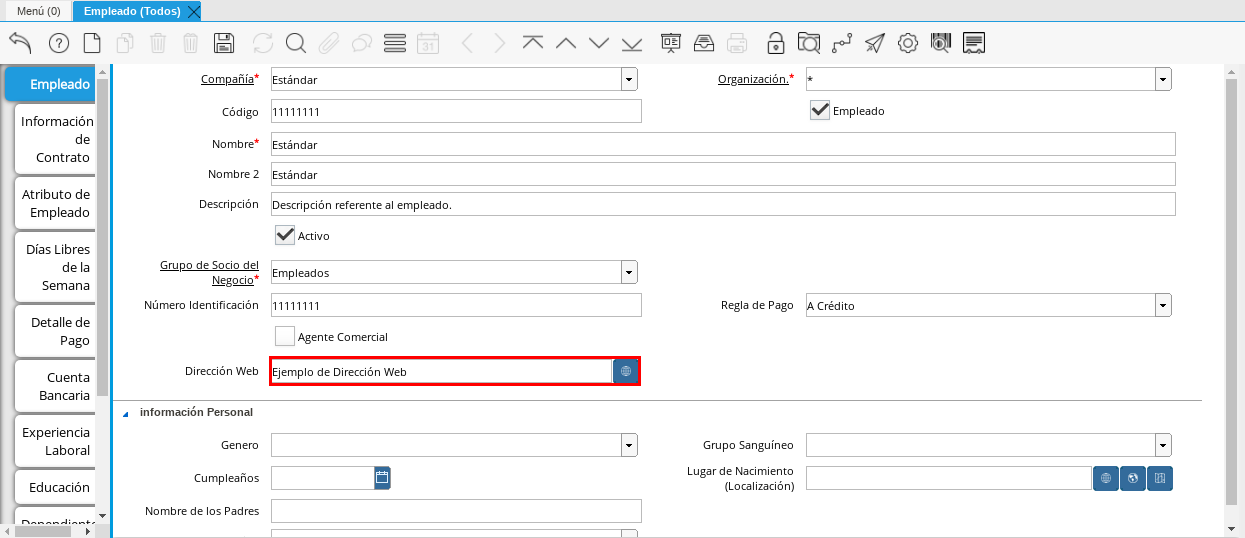Open the Organización dropdown
The width and height of the screenshot is (1245, 538).
click(1163, 79)
